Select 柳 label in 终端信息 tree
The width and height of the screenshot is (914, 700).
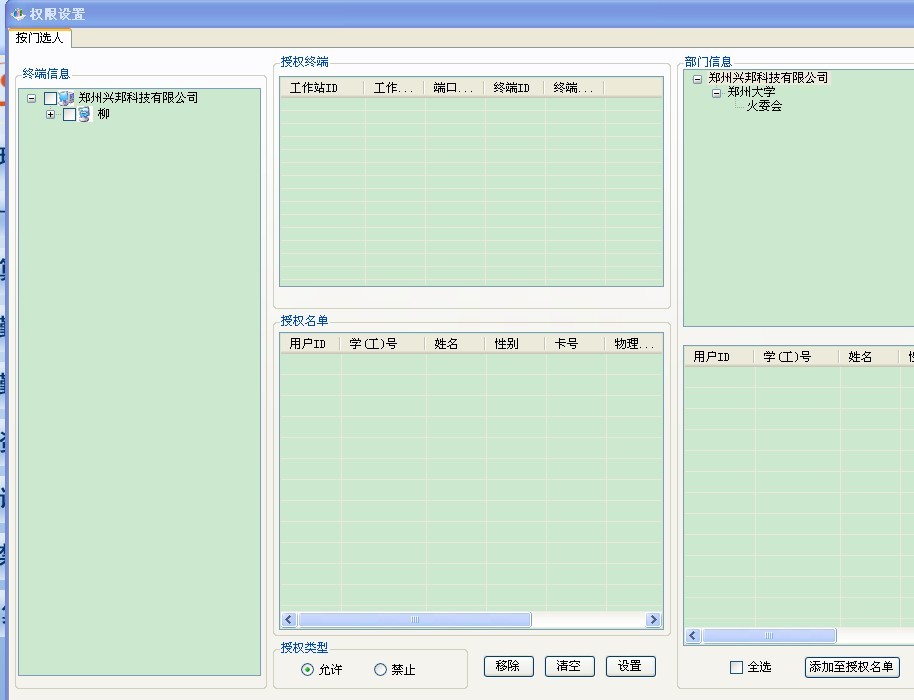click(x=104, y=114)
